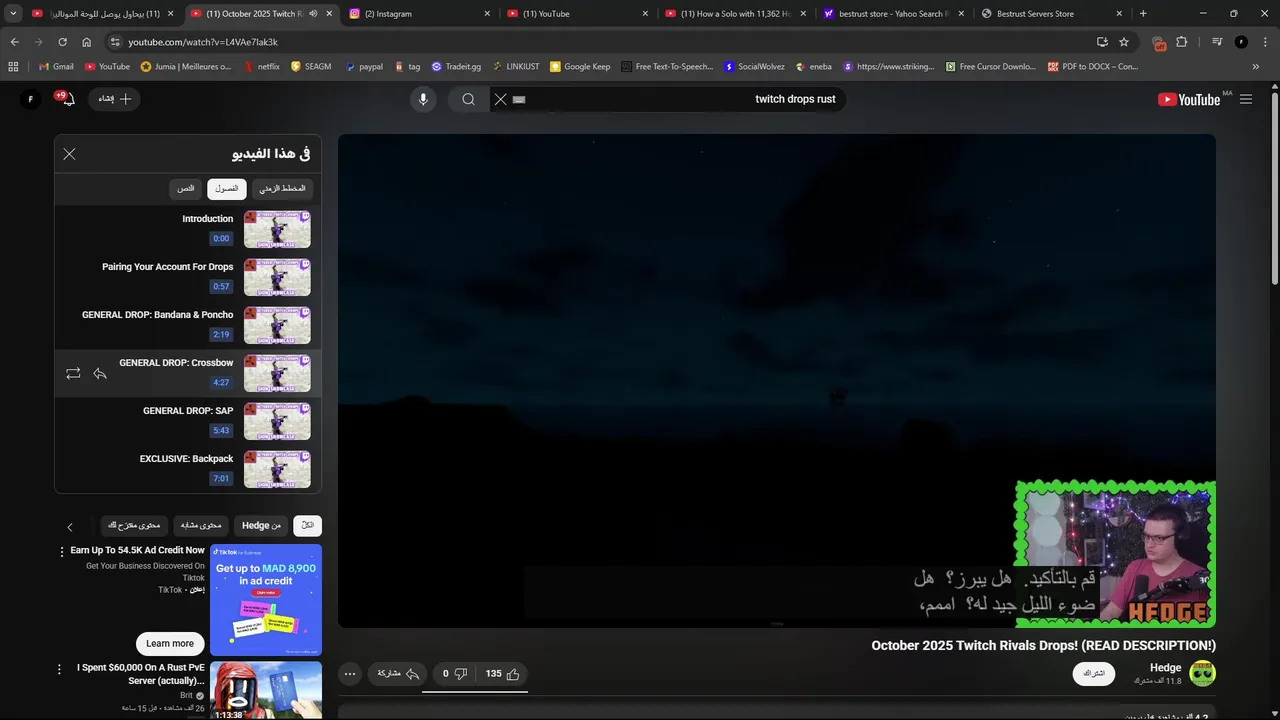Image resolution: width=1280 pixels, height=720 pixels.
Task: Click the create video plus button
Action: coord(115,99)
